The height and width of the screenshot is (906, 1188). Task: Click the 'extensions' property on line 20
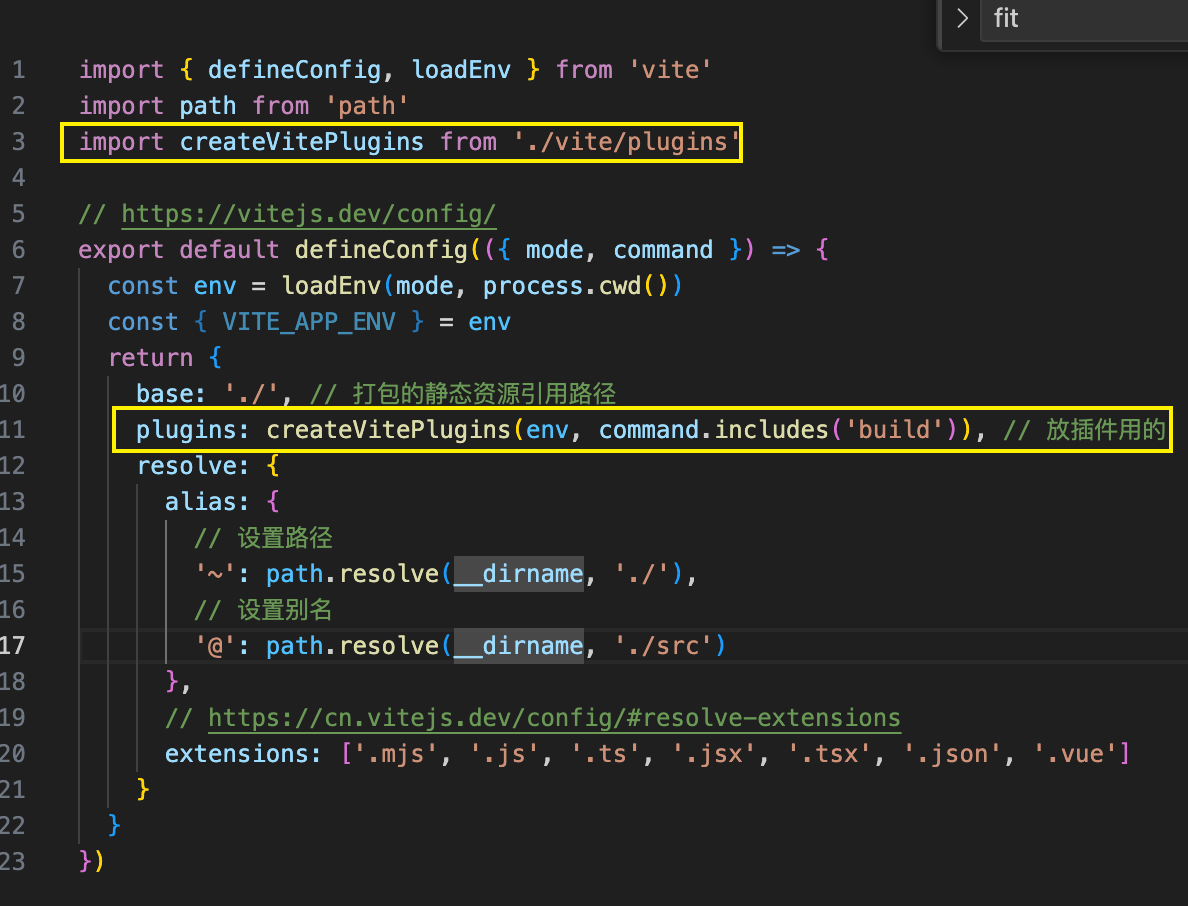(x=236, y=754)
